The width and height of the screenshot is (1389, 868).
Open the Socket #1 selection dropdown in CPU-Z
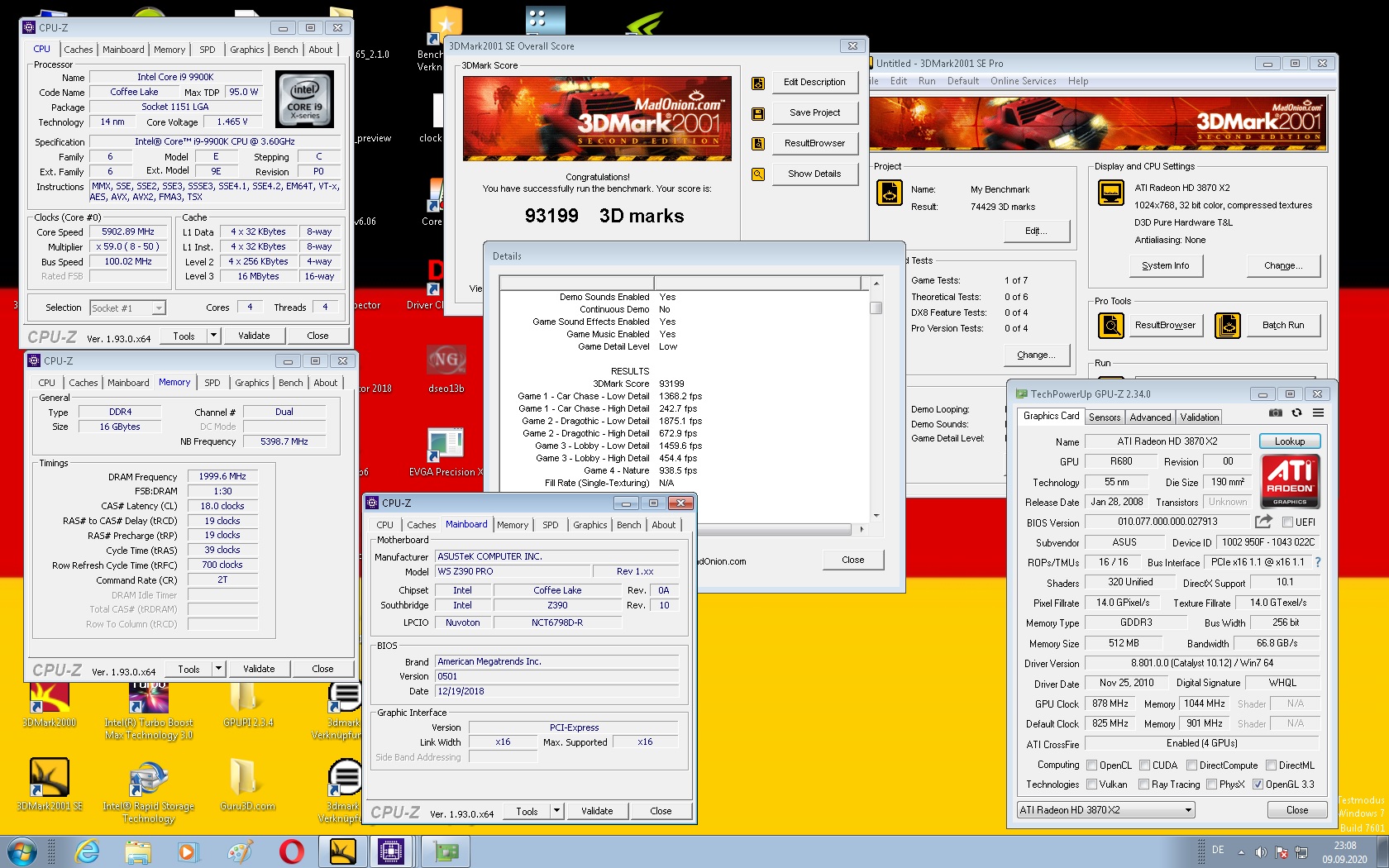(127, 308)
